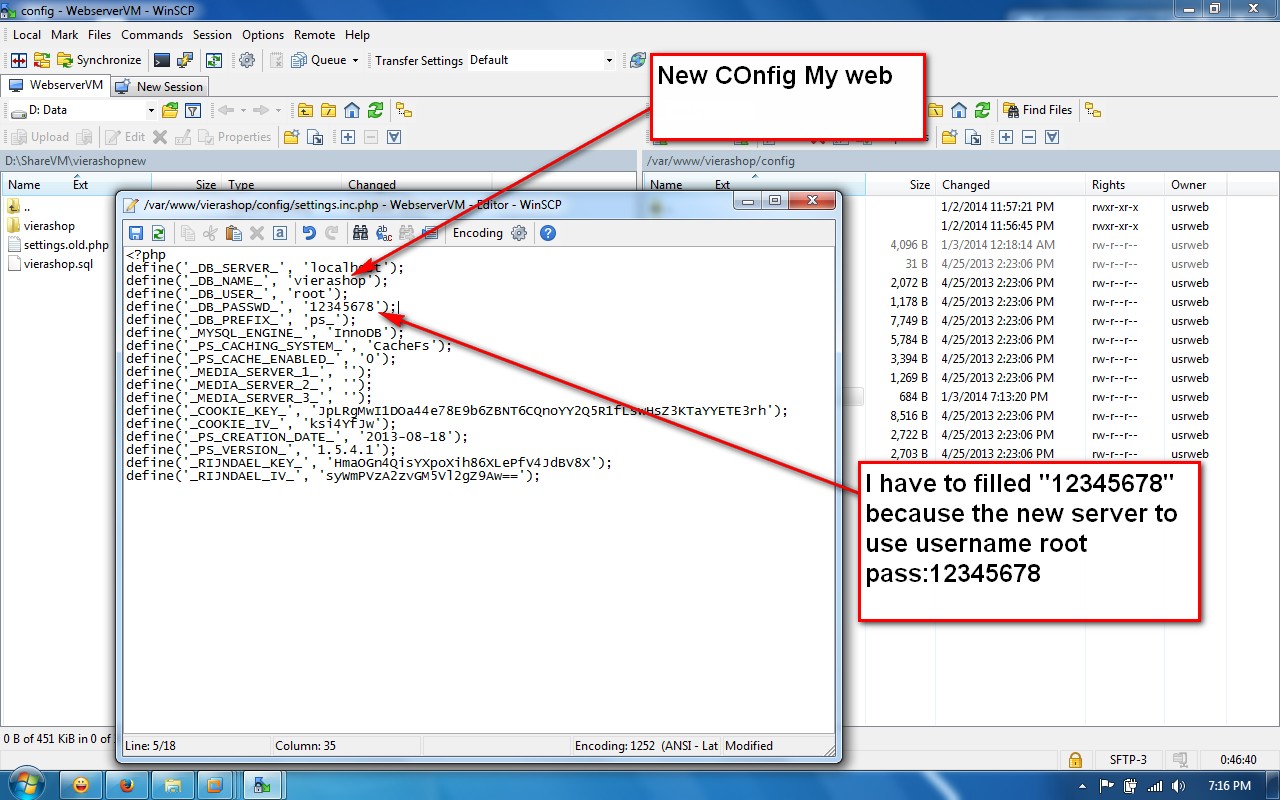The image size is (1280, 800).
Task: Select remote files with the plus icon
Action: 1006,137
